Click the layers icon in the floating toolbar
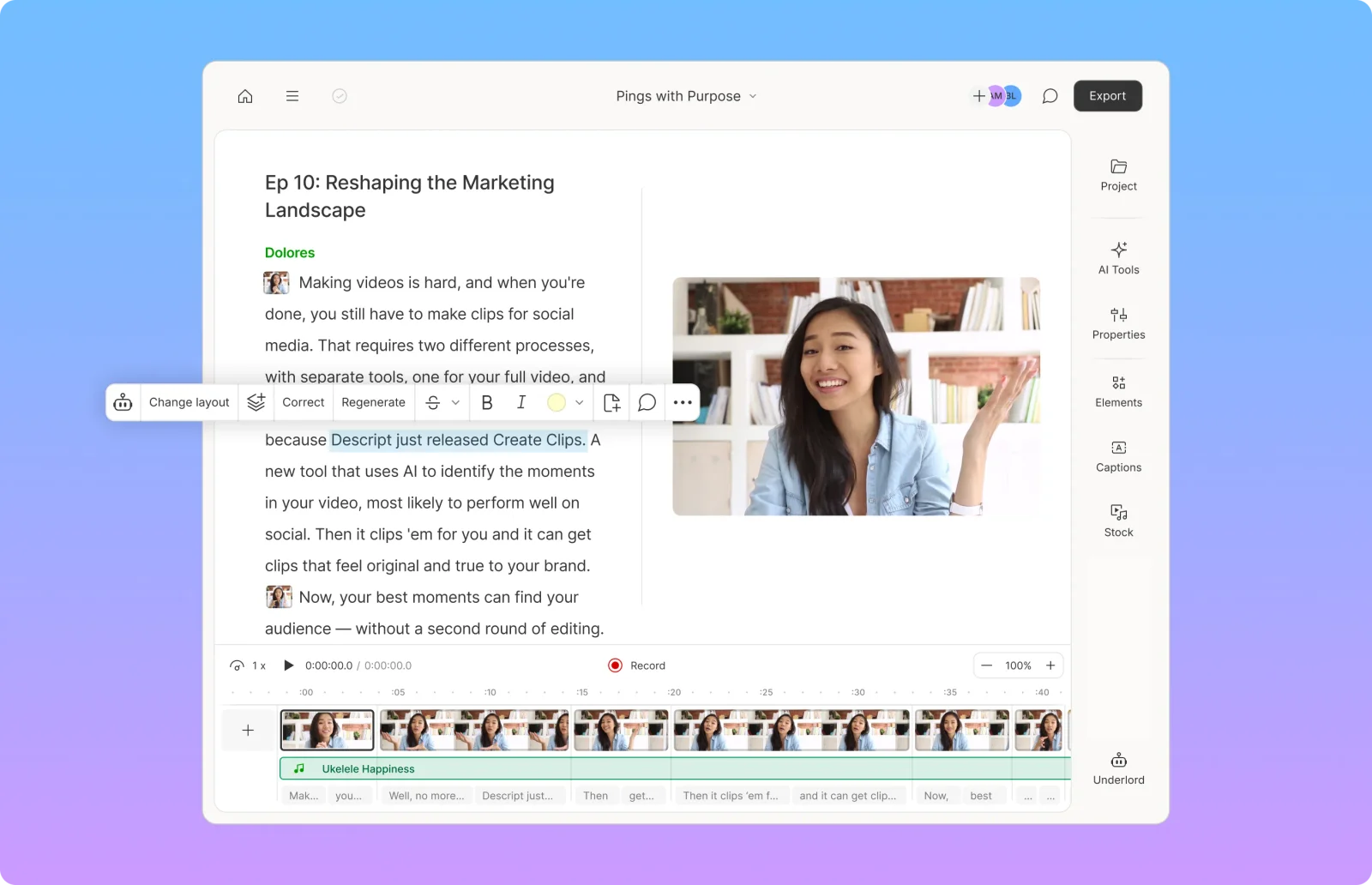This screenshot has width=1372, height=885. tap(256, 402)
